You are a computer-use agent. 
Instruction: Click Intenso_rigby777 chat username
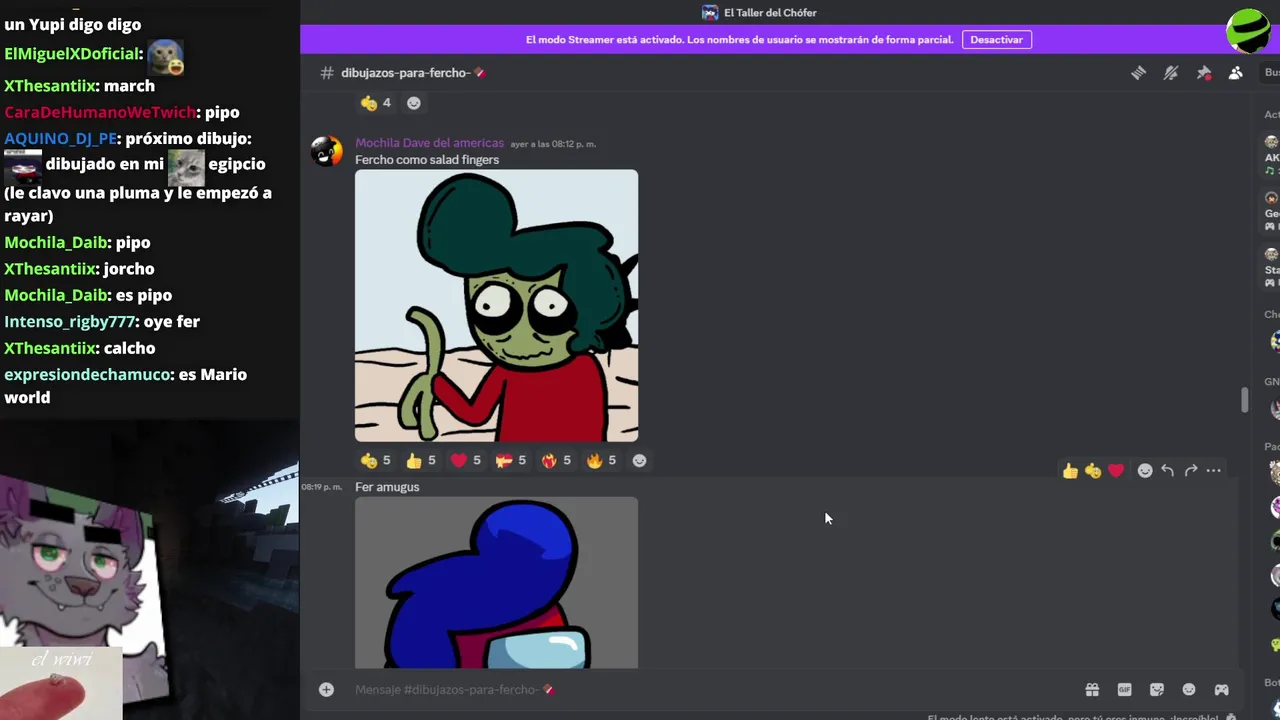pyautogui.click(x=69, y=322)
